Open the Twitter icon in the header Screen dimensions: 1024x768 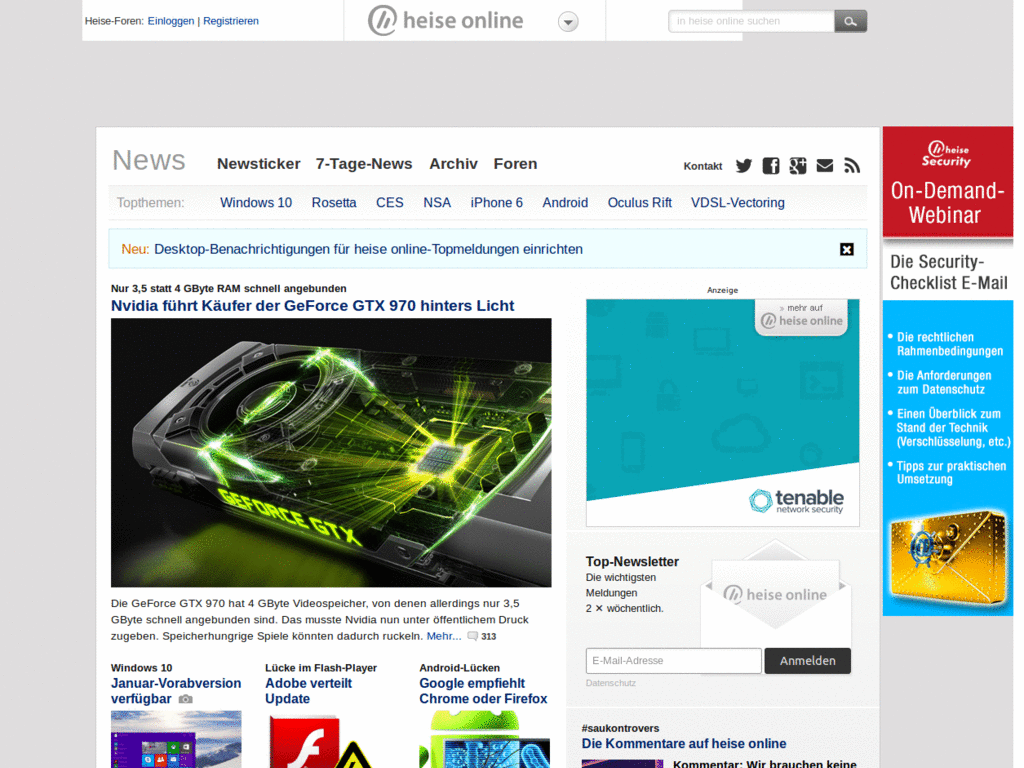(744, 166)
